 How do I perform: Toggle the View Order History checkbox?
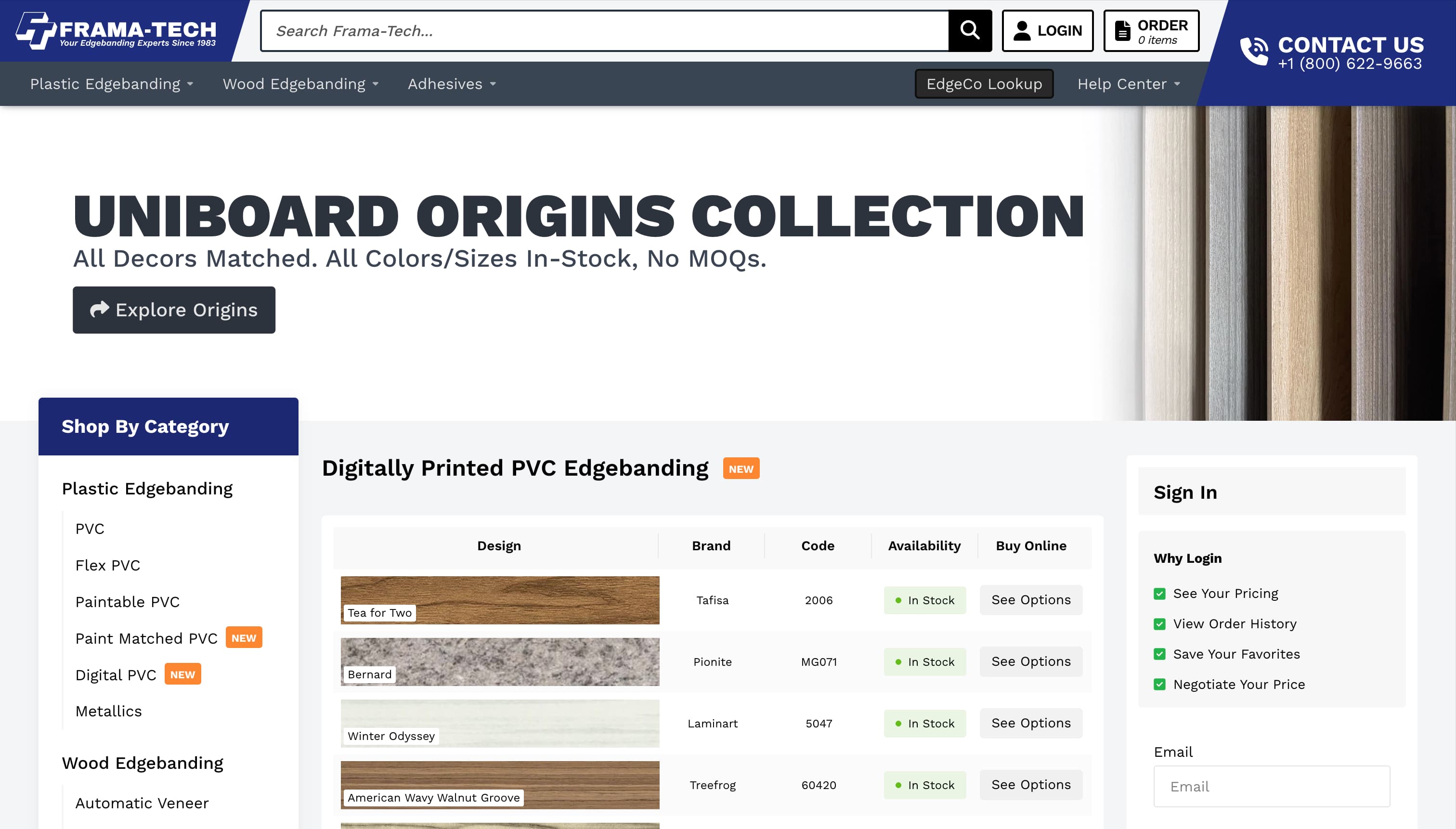pos(1159,624)
